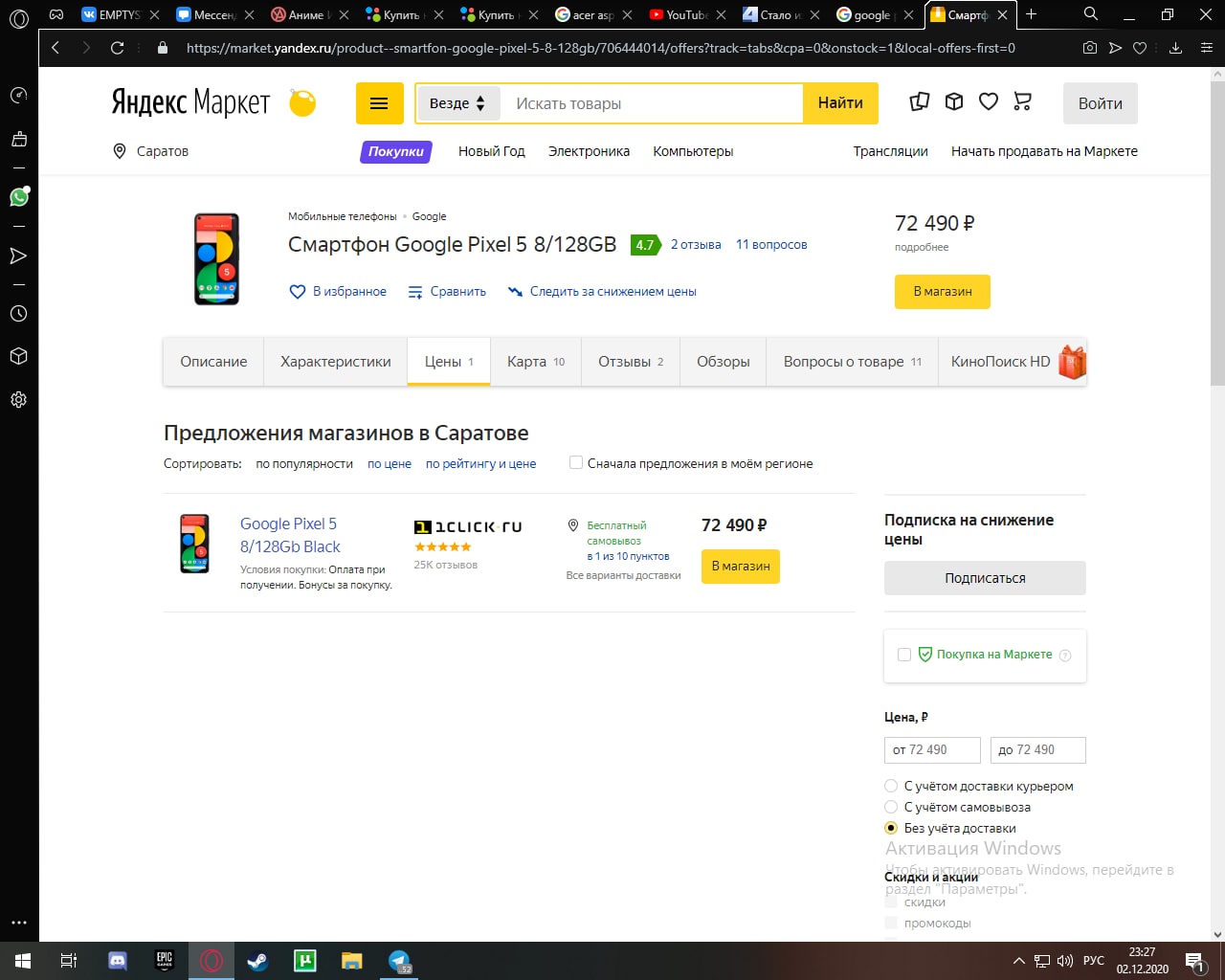Click 'В магазин' button in 1click.ru offer row
Viewport: 1225px width, 980px height.
[741, 566]
